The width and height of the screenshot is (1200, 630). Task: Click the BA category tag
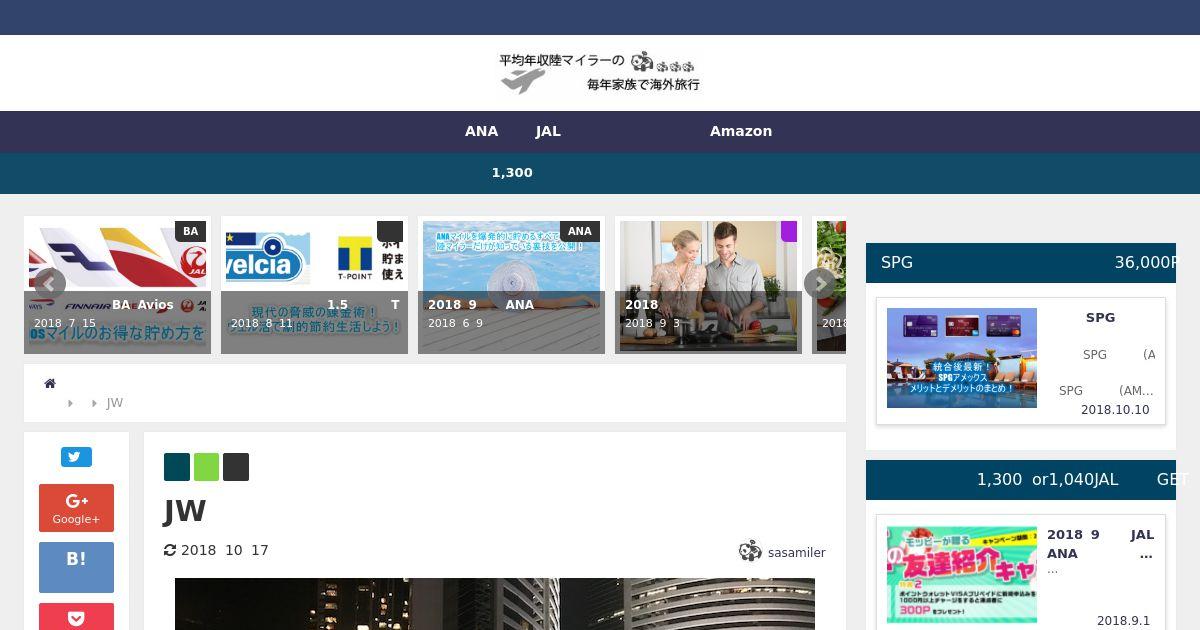pyautogui.click(x=190, y=231)
